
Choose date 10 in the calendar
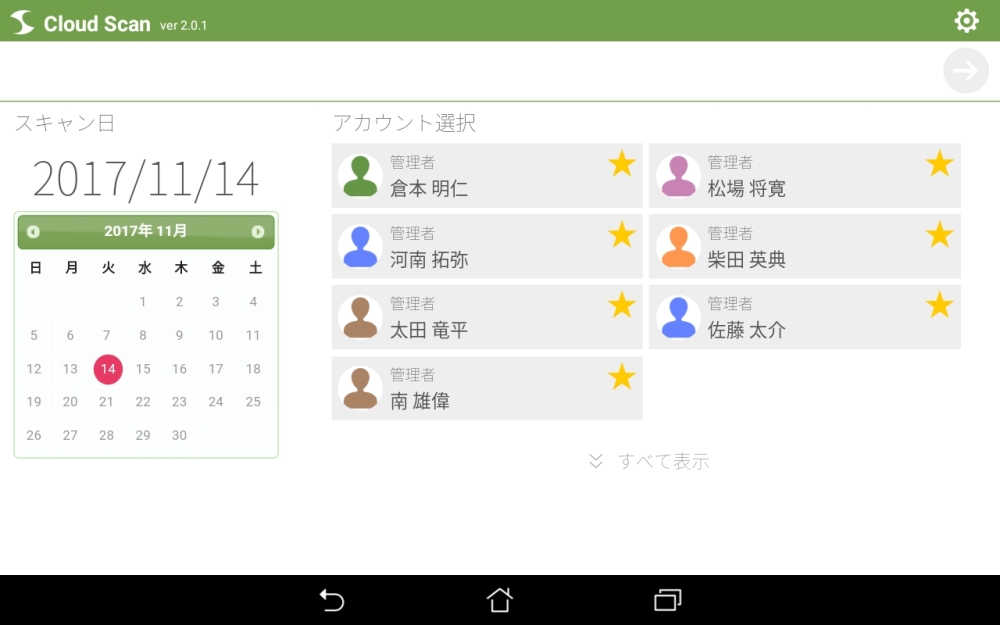coord(216,335)
